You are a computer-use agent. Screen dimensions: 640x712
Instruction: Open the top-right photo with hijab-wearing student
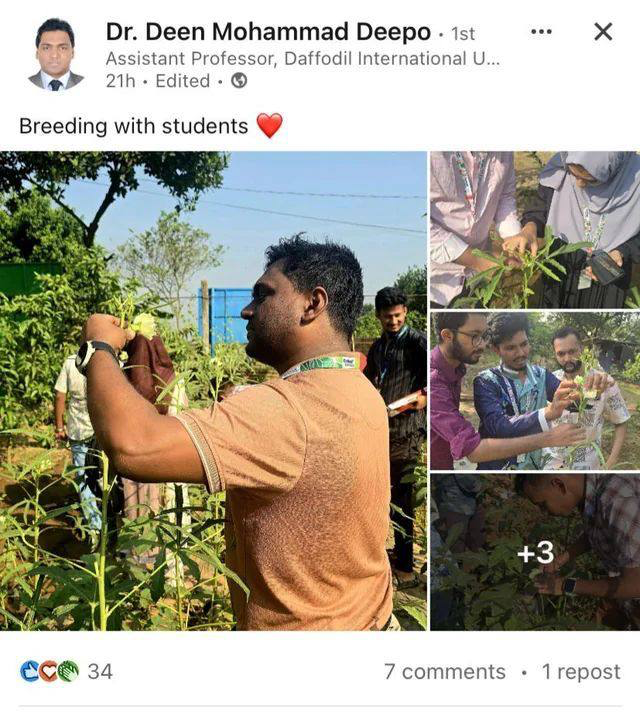pos(535,229)
